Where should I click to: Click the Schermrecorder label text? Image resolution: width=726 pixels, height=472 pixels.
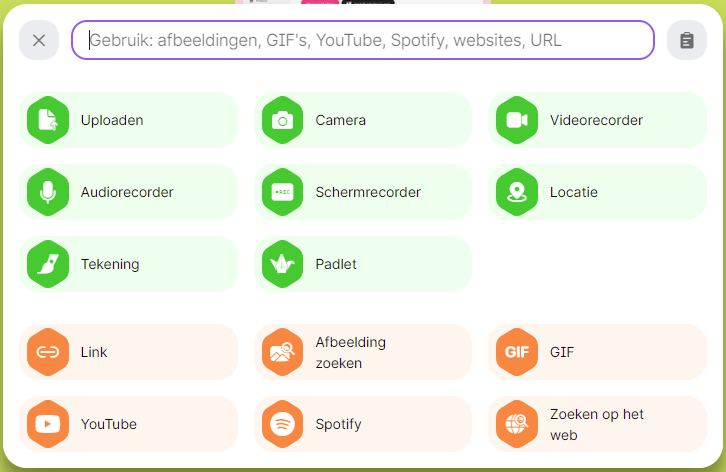click(368, 192)
